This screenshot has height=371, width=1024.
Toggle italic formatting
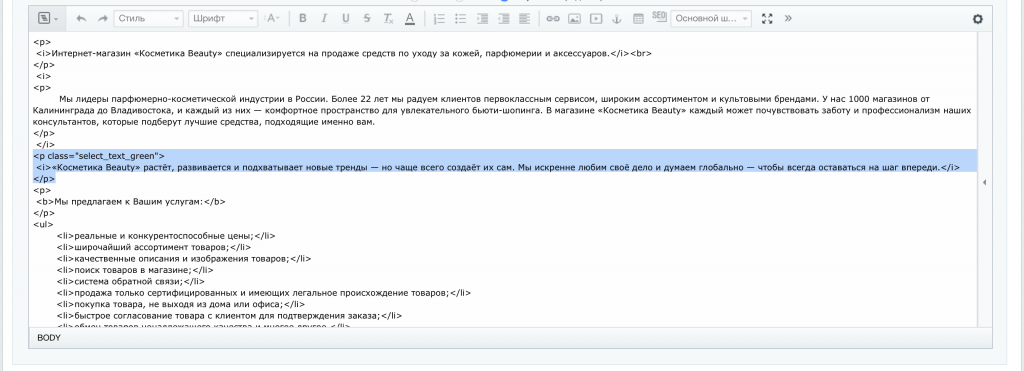click(324, 18)
